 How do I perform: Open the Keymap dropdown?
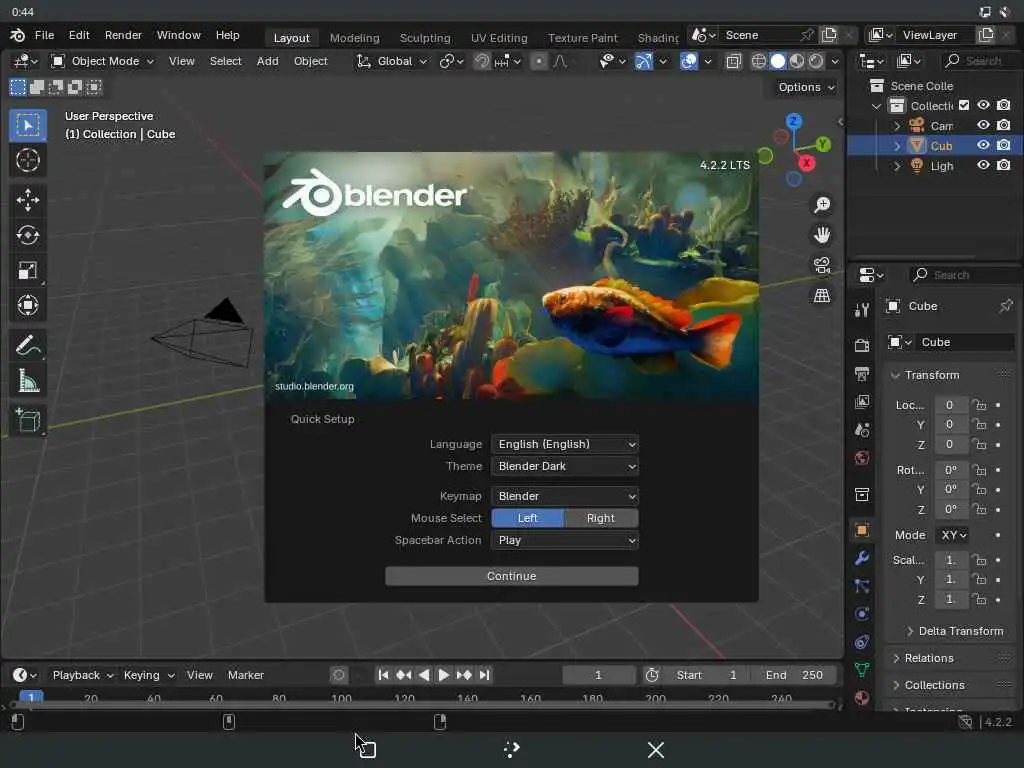(565, 496)
